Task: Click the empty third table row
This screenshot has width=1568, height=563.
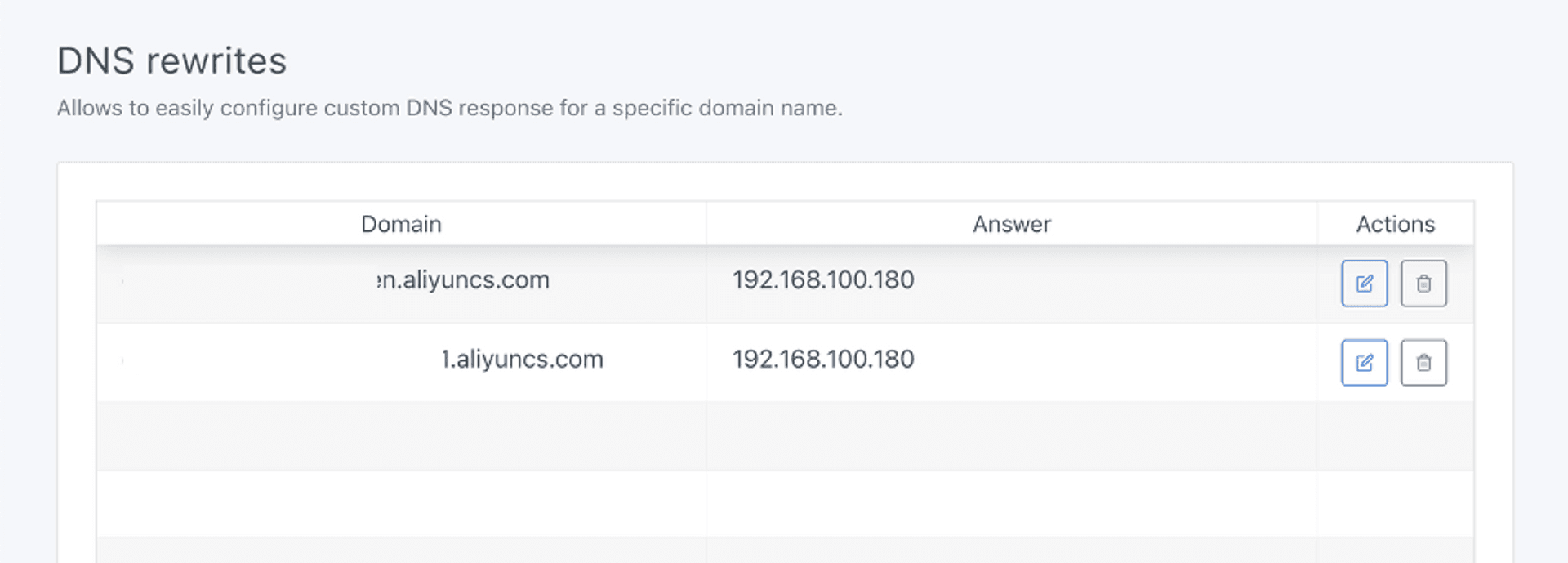Action: (785, 436)
